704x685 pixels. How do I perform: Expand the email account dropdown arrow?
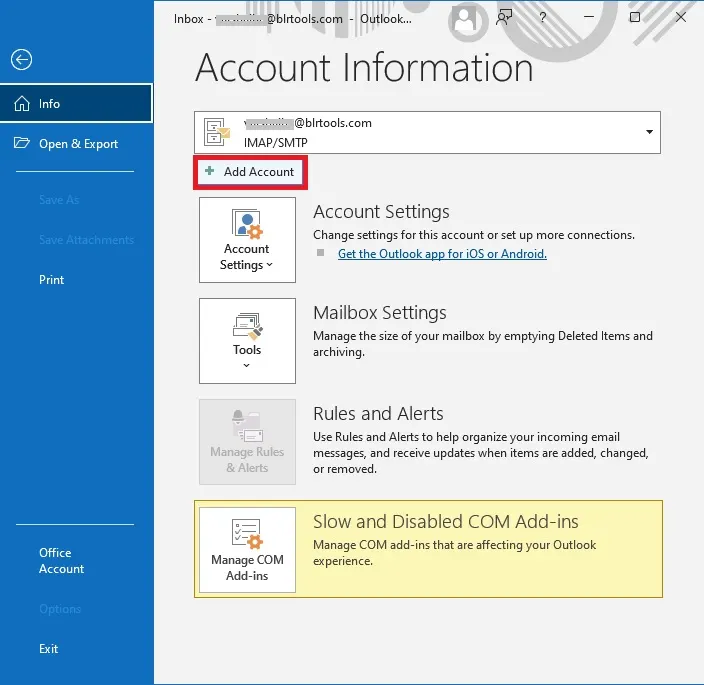click(x=649, y=132)
